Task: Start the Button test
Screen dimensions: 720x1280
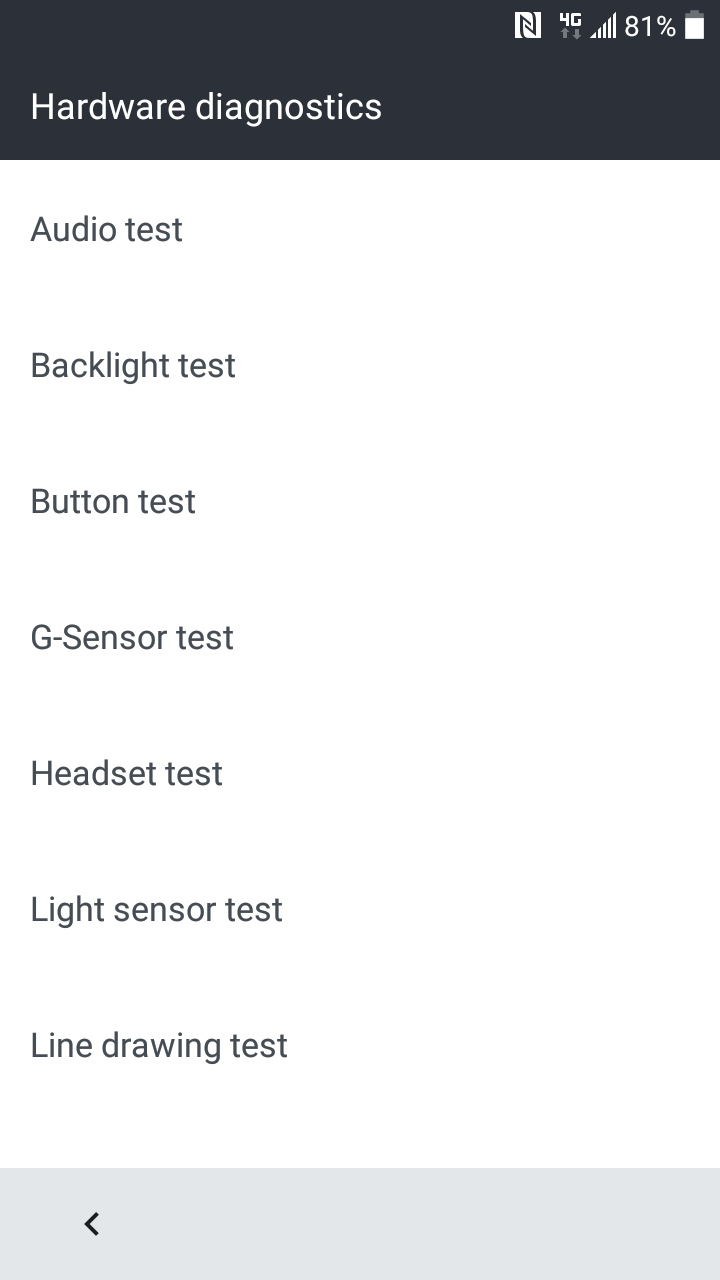Action: point(360,502)
